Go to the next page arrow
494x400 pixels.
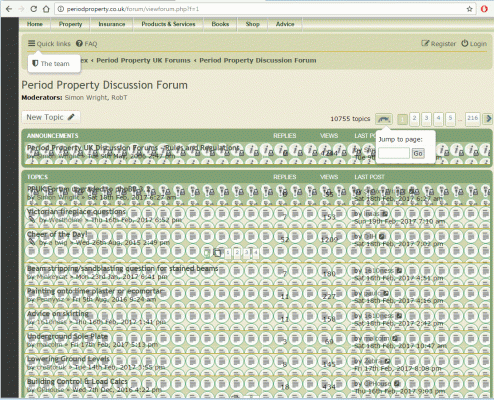click(x=488, y=119)
